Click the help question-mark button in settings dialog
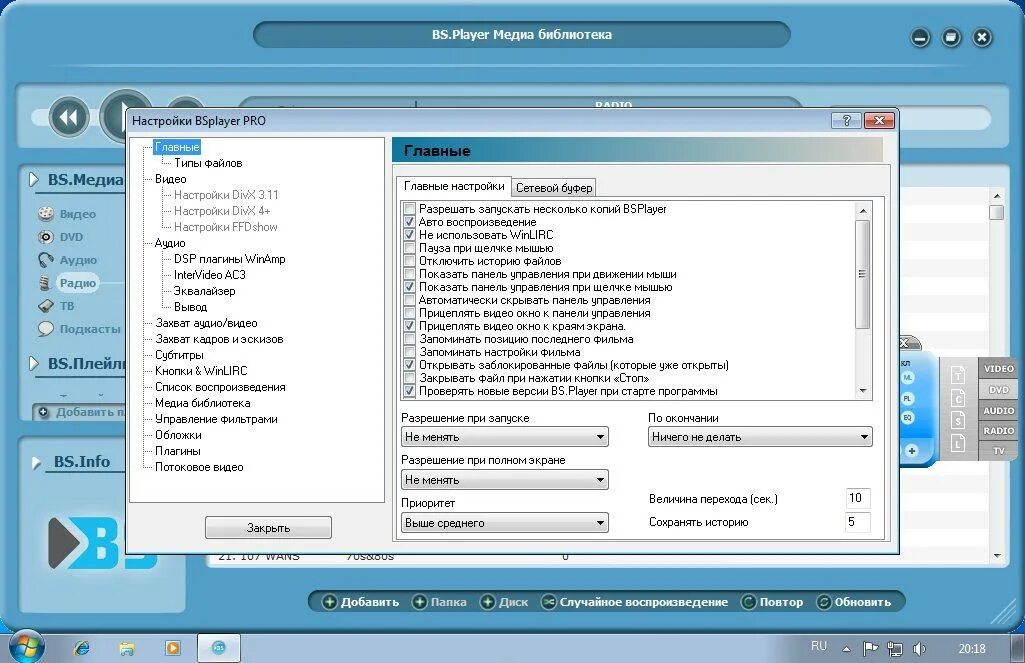This screenshot has height=663, width=1025. (x=847, y=120)
